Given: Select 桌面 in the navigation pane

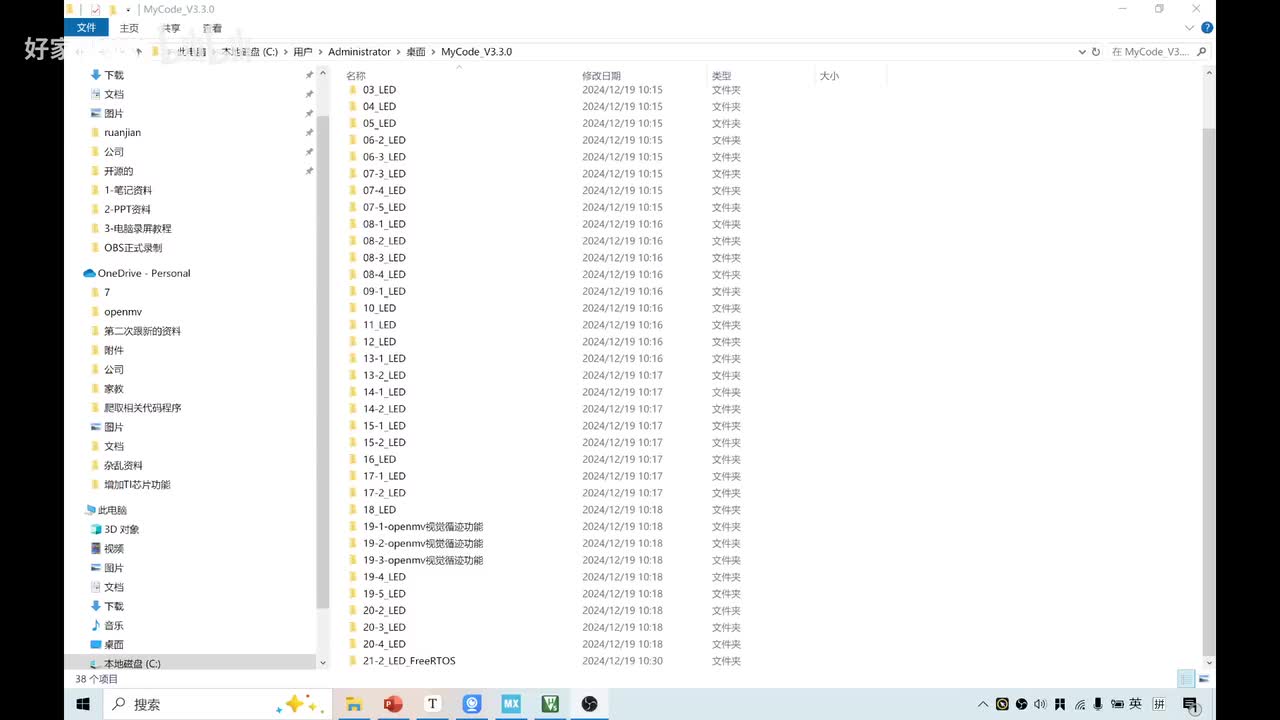Looking at the screenshot, I should [x=114, y=645].
